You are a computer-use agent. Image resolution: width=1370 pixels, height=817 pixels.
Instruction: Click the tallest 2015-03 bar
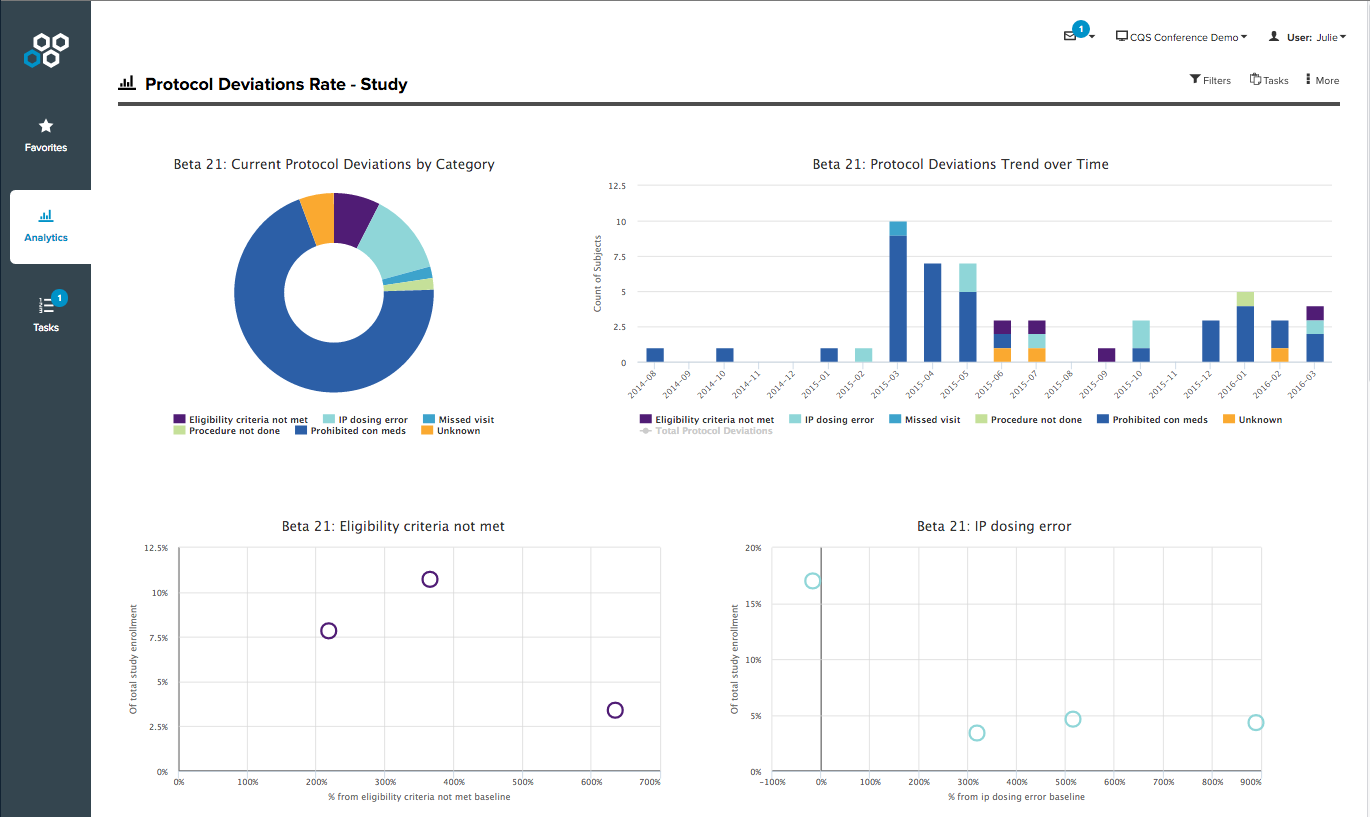click(898, 300)
